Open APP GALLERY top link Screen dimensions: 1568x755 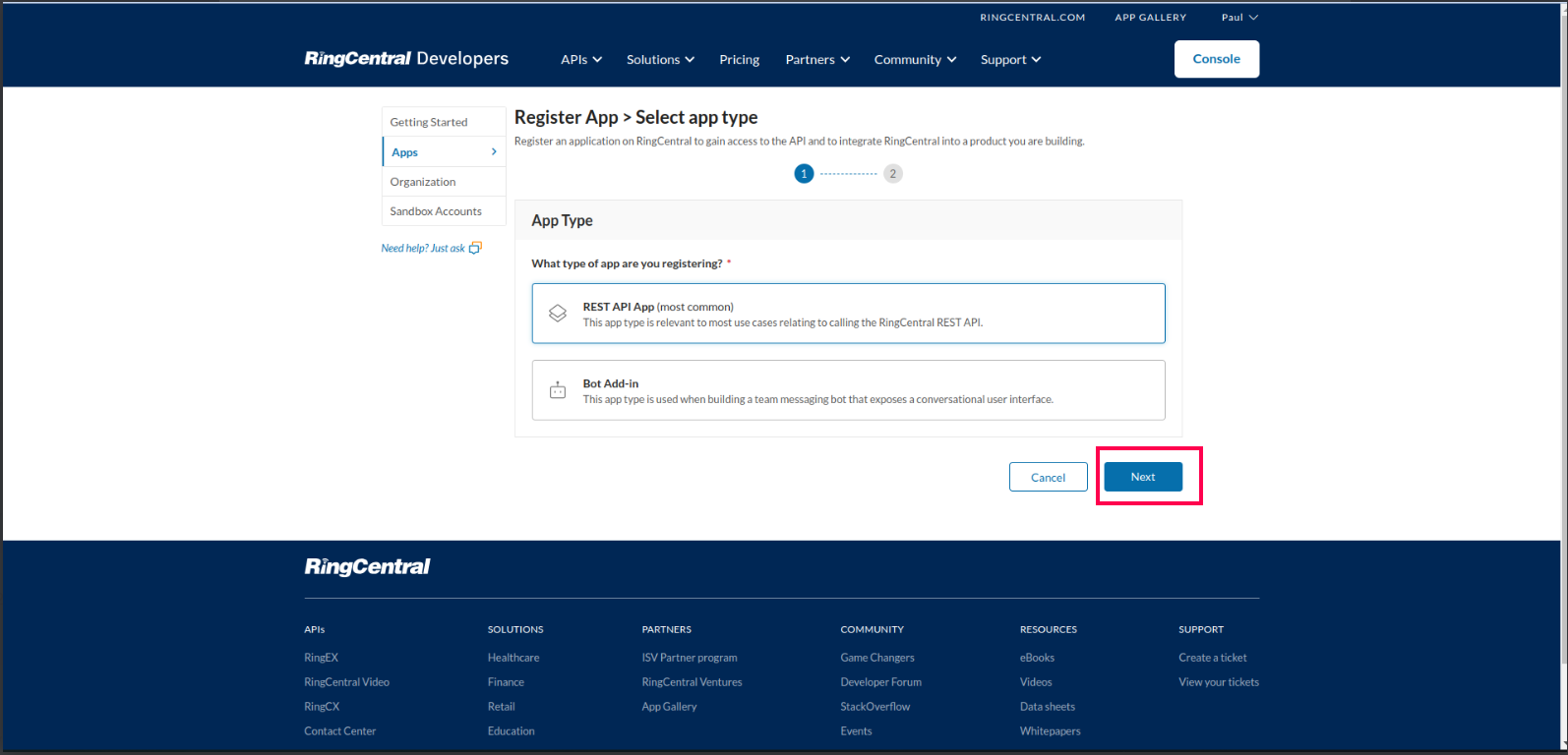click(1150, 18)
